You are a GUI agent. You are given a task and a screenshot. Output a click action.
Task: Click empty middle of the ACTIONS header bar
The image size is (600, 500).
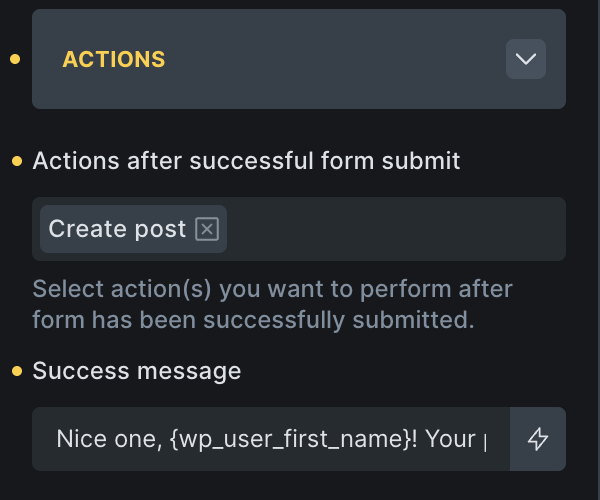coord(330,59)
